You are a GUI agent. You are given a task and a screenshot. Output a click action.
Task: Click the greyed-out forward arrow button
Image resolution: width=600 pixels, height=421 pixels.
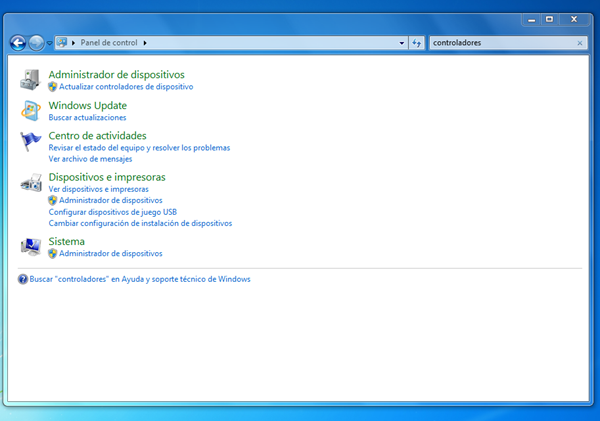(x=36, y=43)
